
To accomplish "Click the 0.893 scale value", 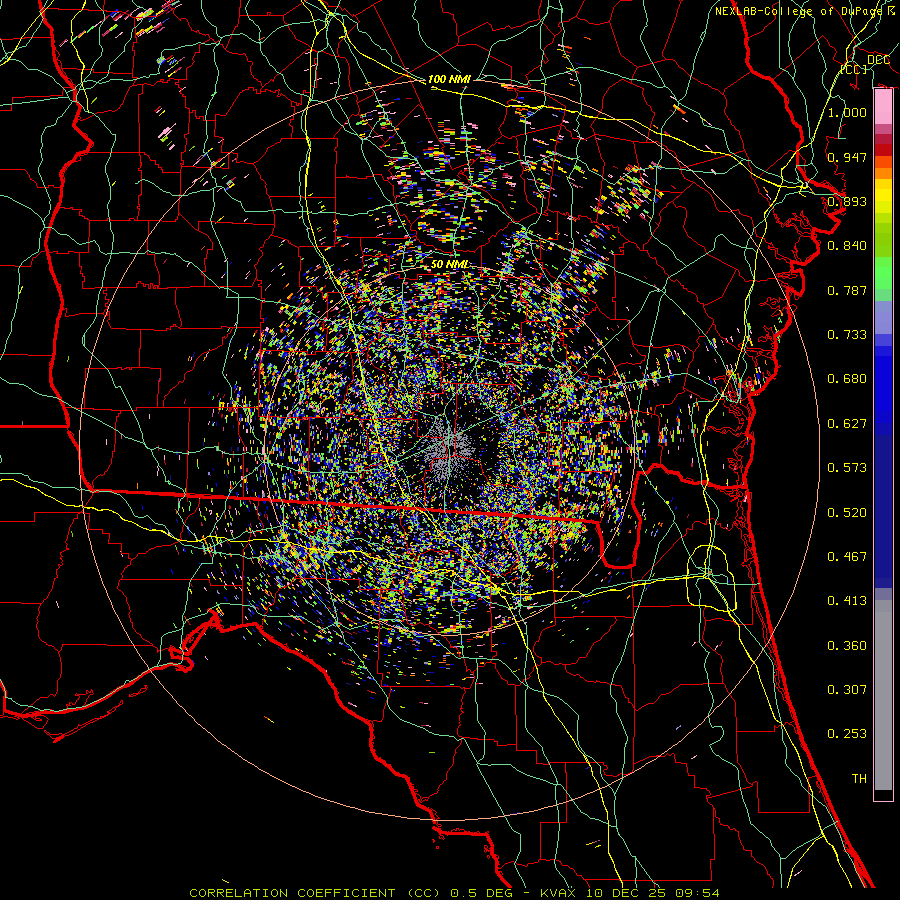I will tap(847, 201).
